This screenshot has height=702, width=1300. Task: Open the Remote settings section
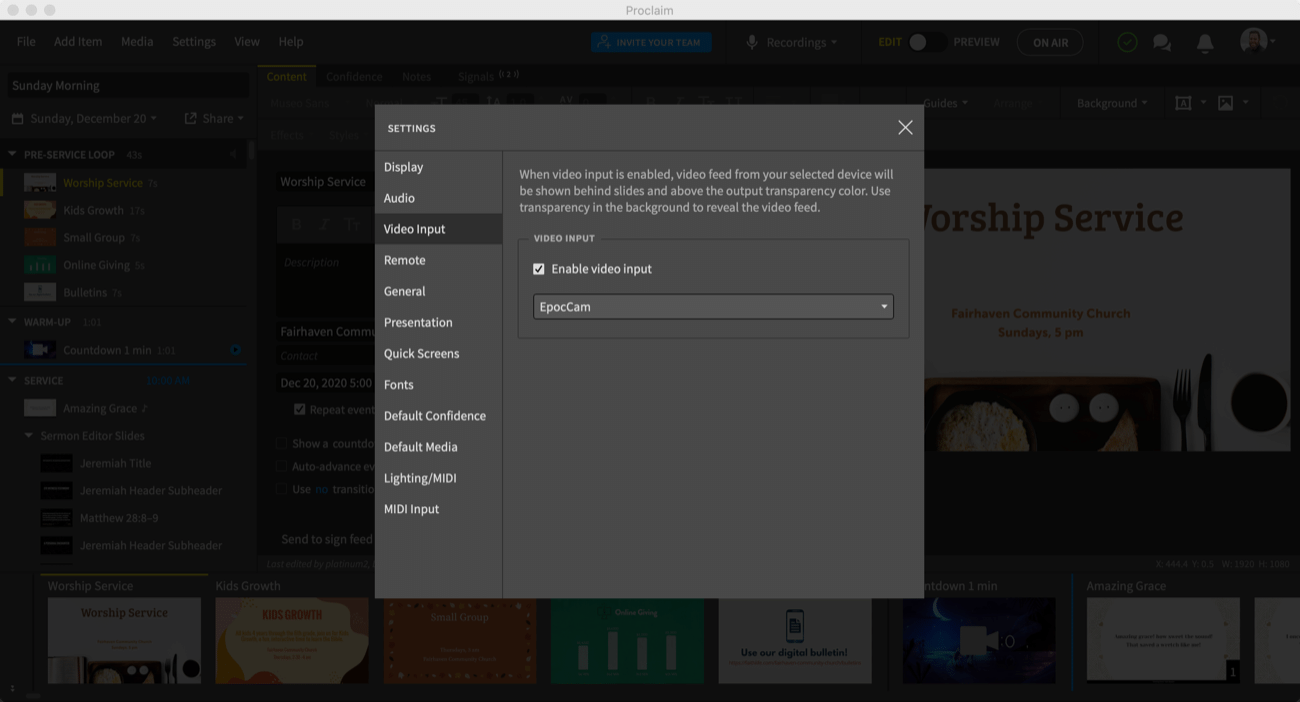[x=438, y=260]
